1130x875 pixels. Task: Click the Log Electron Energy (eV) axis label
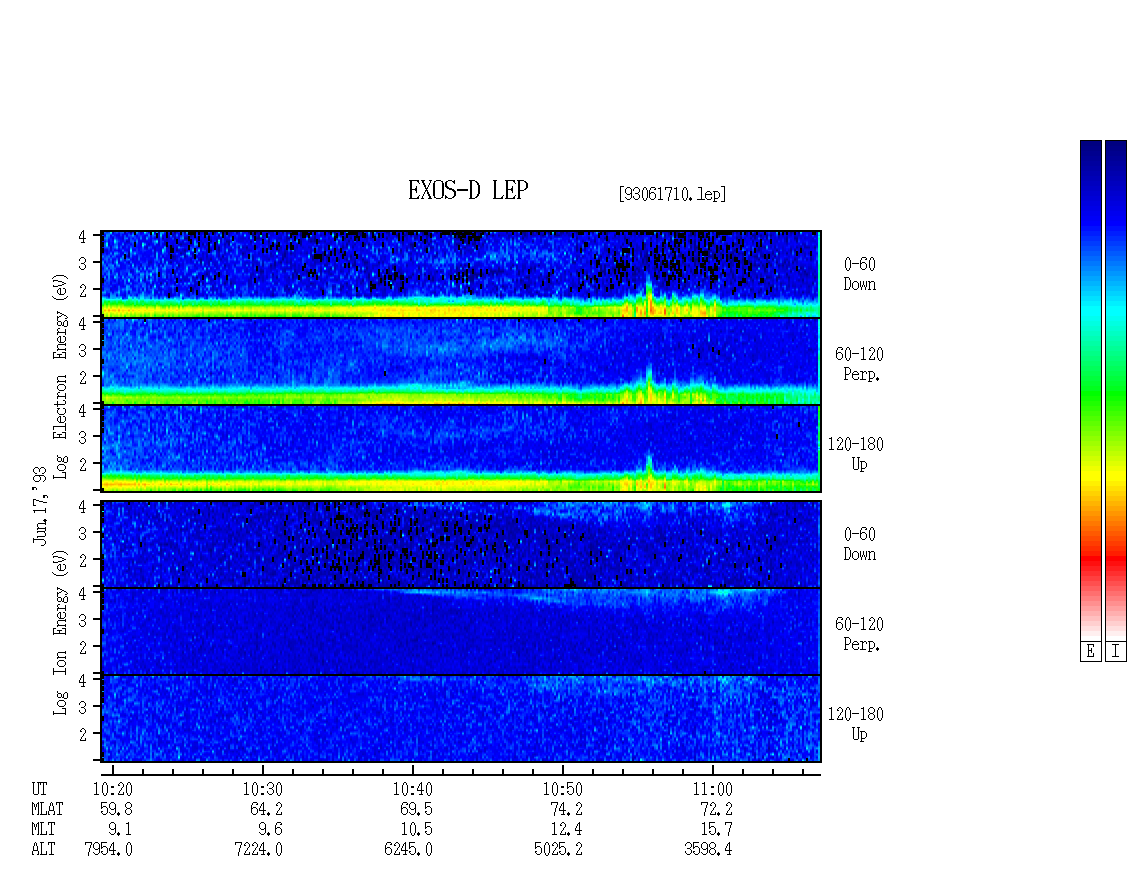coord(61,376)
